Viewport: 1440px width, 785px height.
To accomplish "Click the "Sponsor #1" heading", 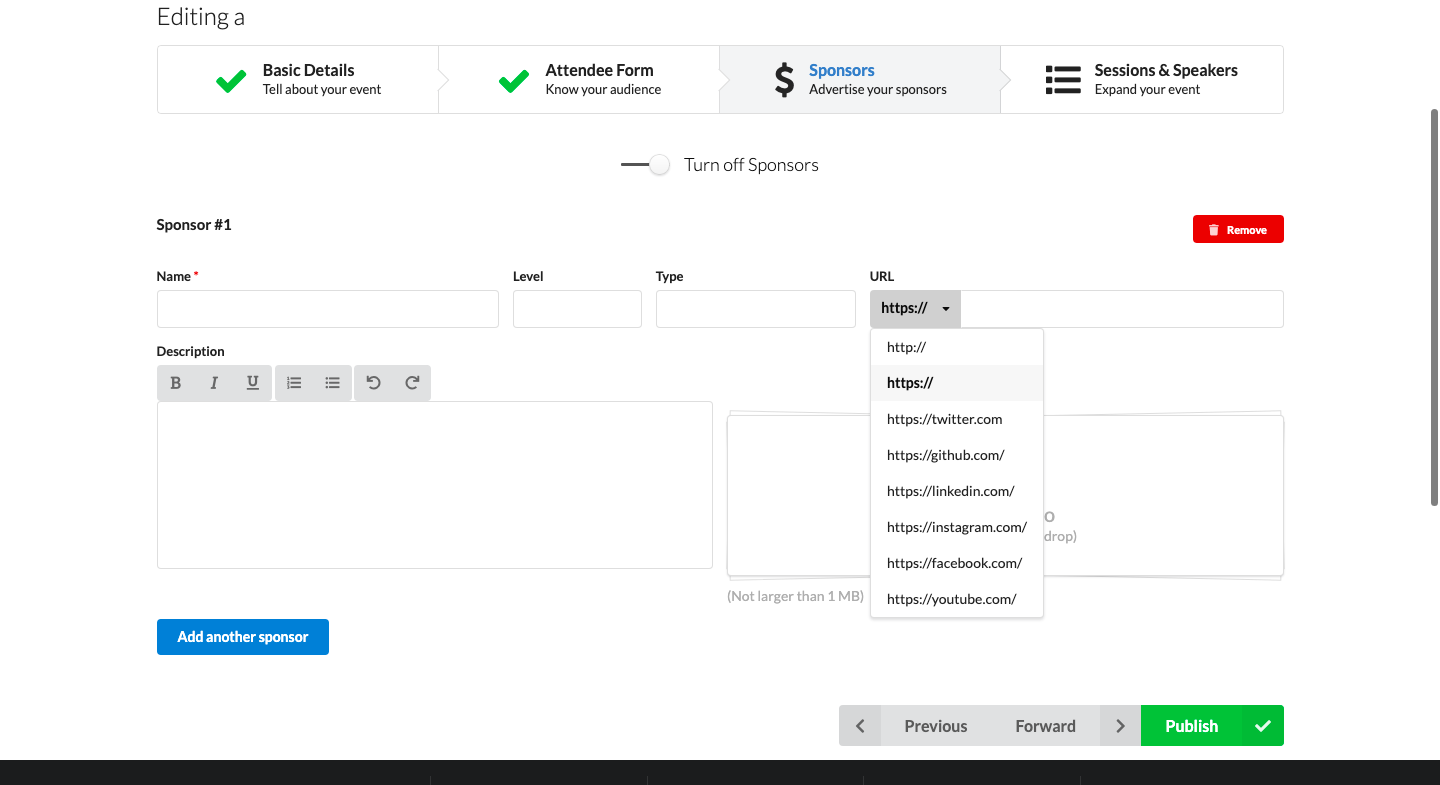I will click(x=194, y=225).
